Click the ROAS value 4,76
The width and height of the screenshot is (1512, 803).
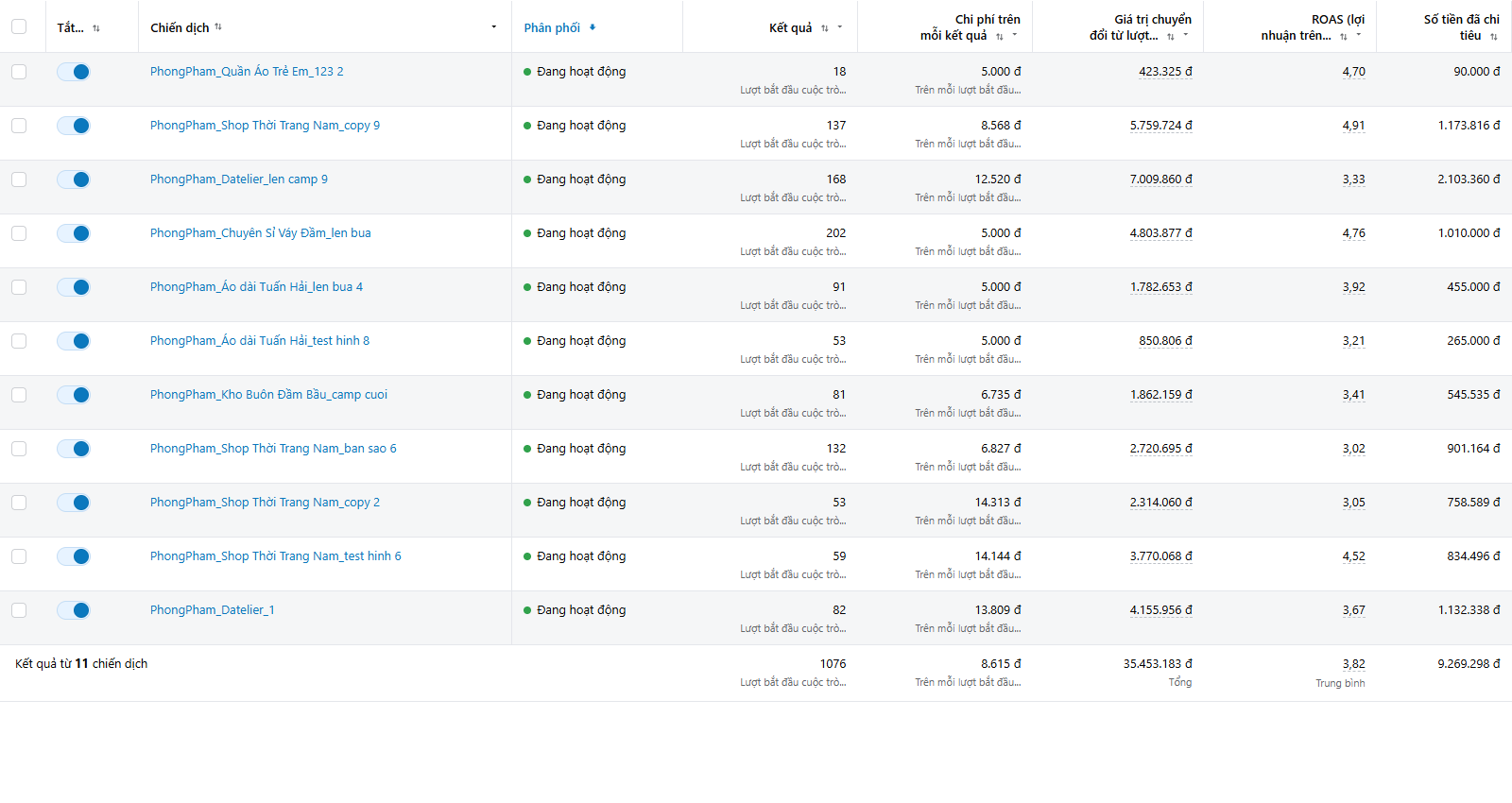pos(1354,233)
